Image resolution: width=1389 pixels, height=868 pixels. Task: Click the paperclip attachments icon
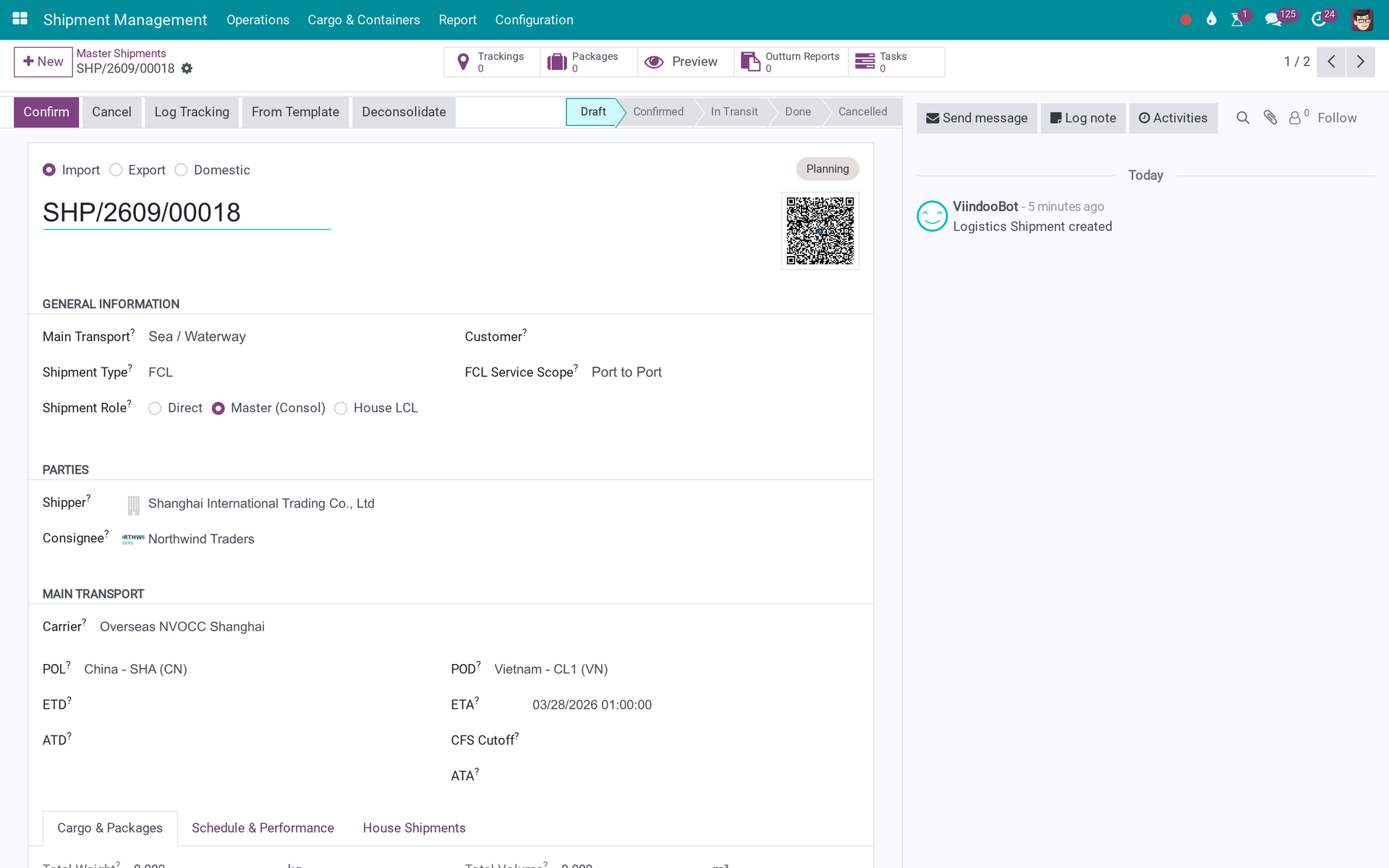(x=1270, y=118)
